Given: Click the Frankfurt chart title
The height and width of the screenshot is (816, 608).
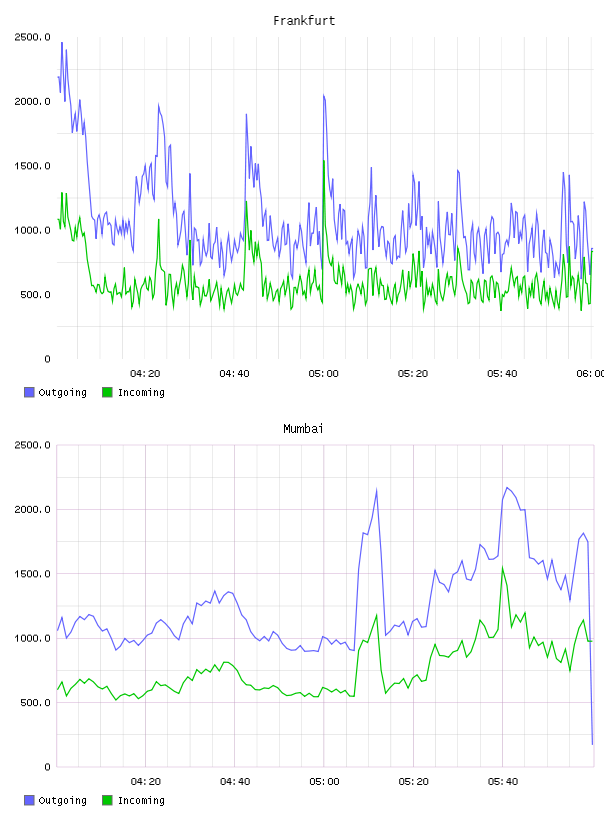Looking at the screenshot, I should 304,21.
